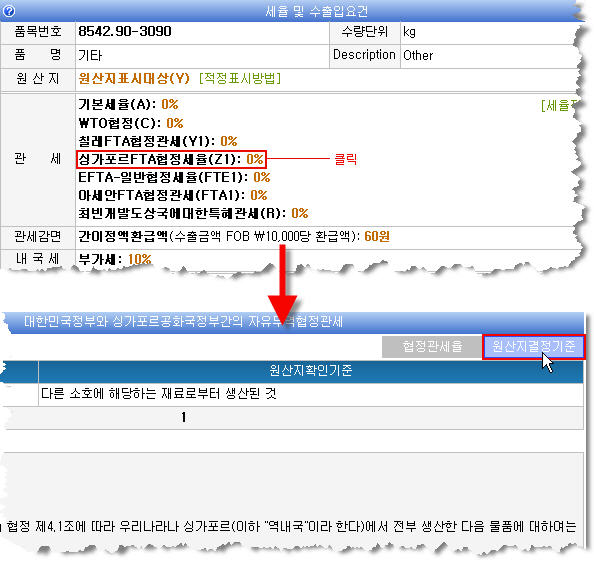Click the 기본세율(A) tariff rate entry
The height and width of the screenshot is (563, 594).
tap(128, 104)
